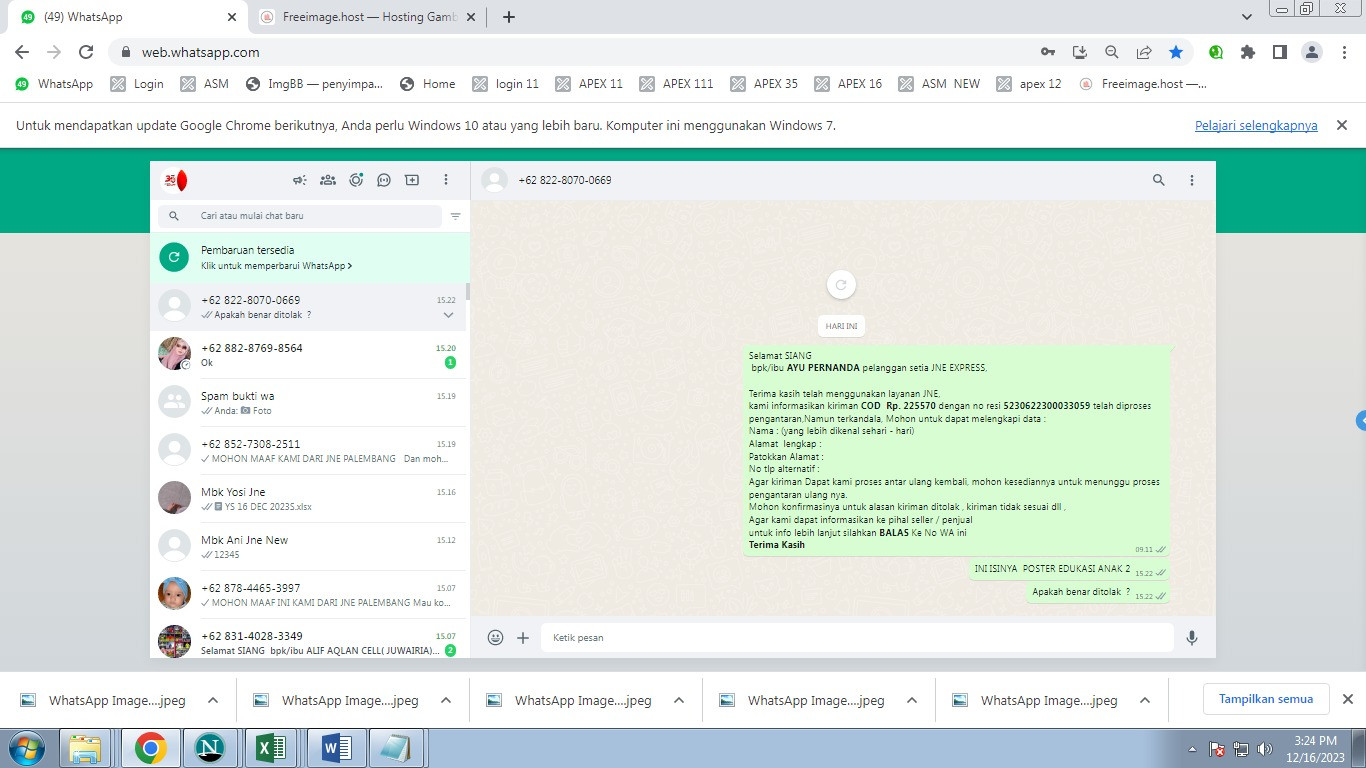Open the APEX 11 bookmark
1366x768 pixels.
tap(589, 84)
